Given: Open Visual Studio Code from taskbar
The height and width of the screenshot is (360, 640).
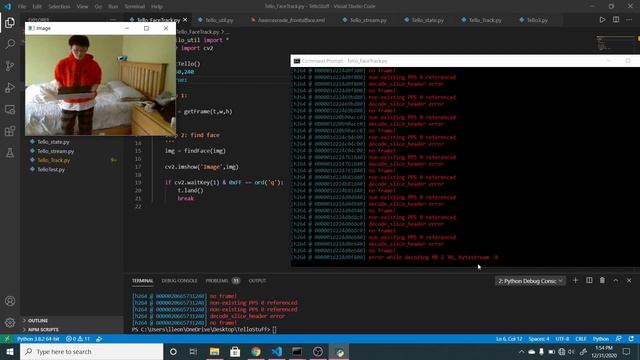Looking at the screenshot, I should 277,351.
